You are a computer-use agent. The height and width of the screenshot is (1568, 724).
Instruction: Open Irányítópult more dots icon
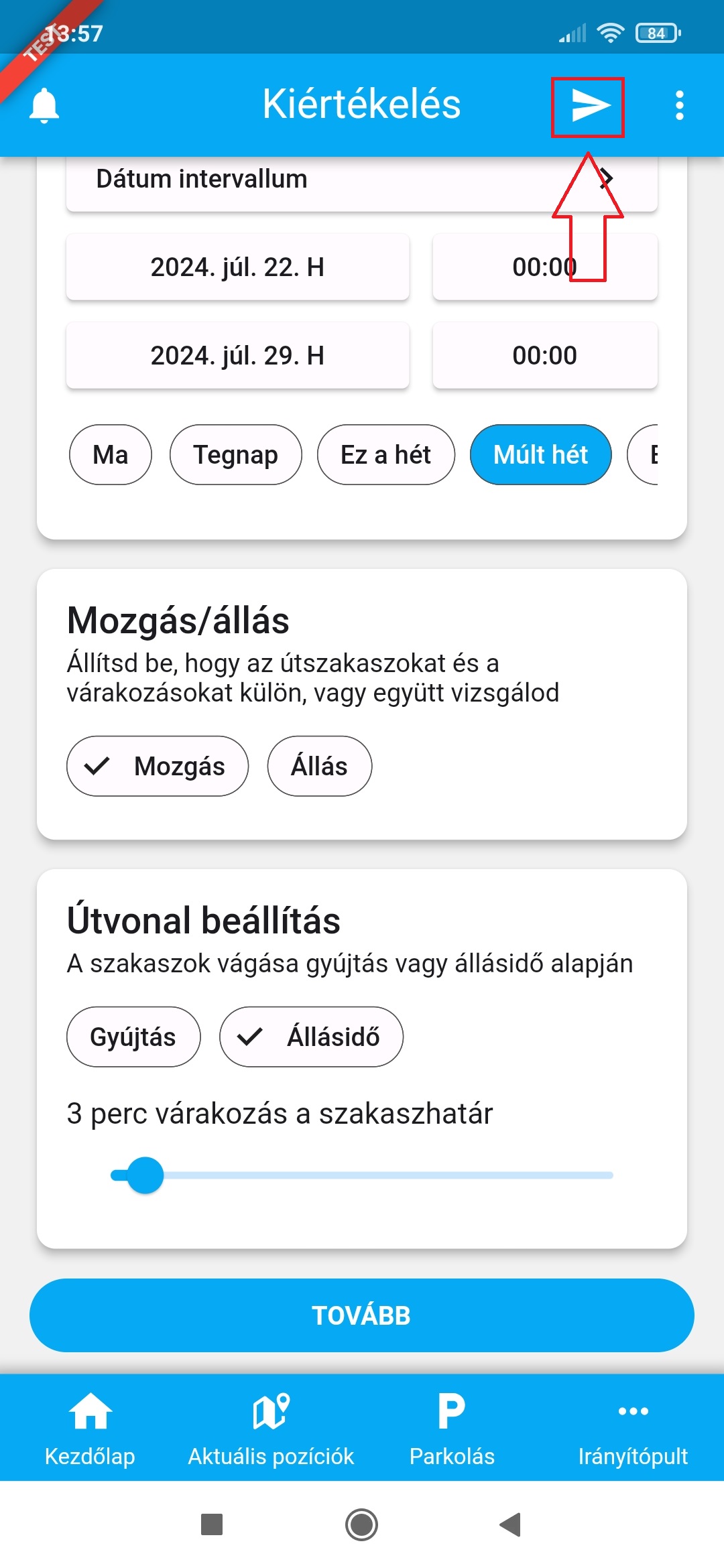pos(633,1411)
